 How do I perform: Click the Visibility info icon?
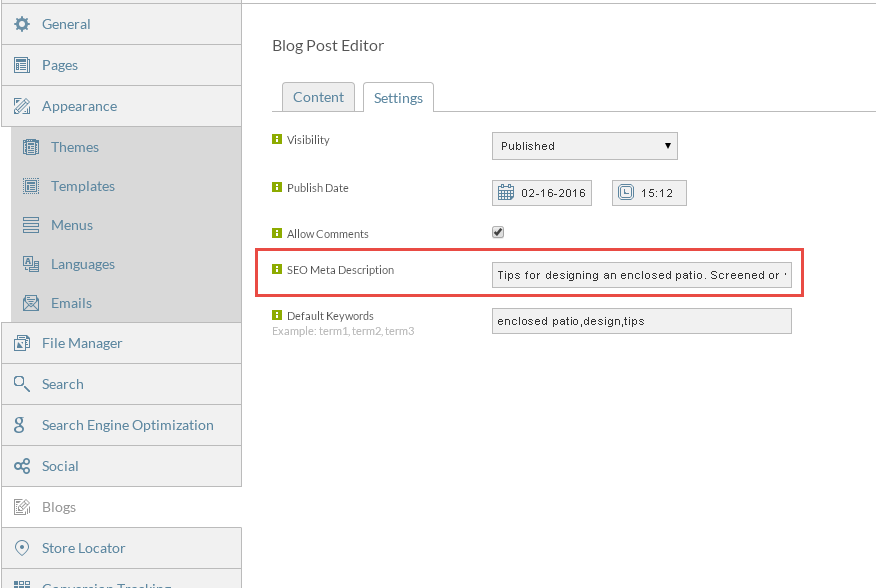pos(277,139)
